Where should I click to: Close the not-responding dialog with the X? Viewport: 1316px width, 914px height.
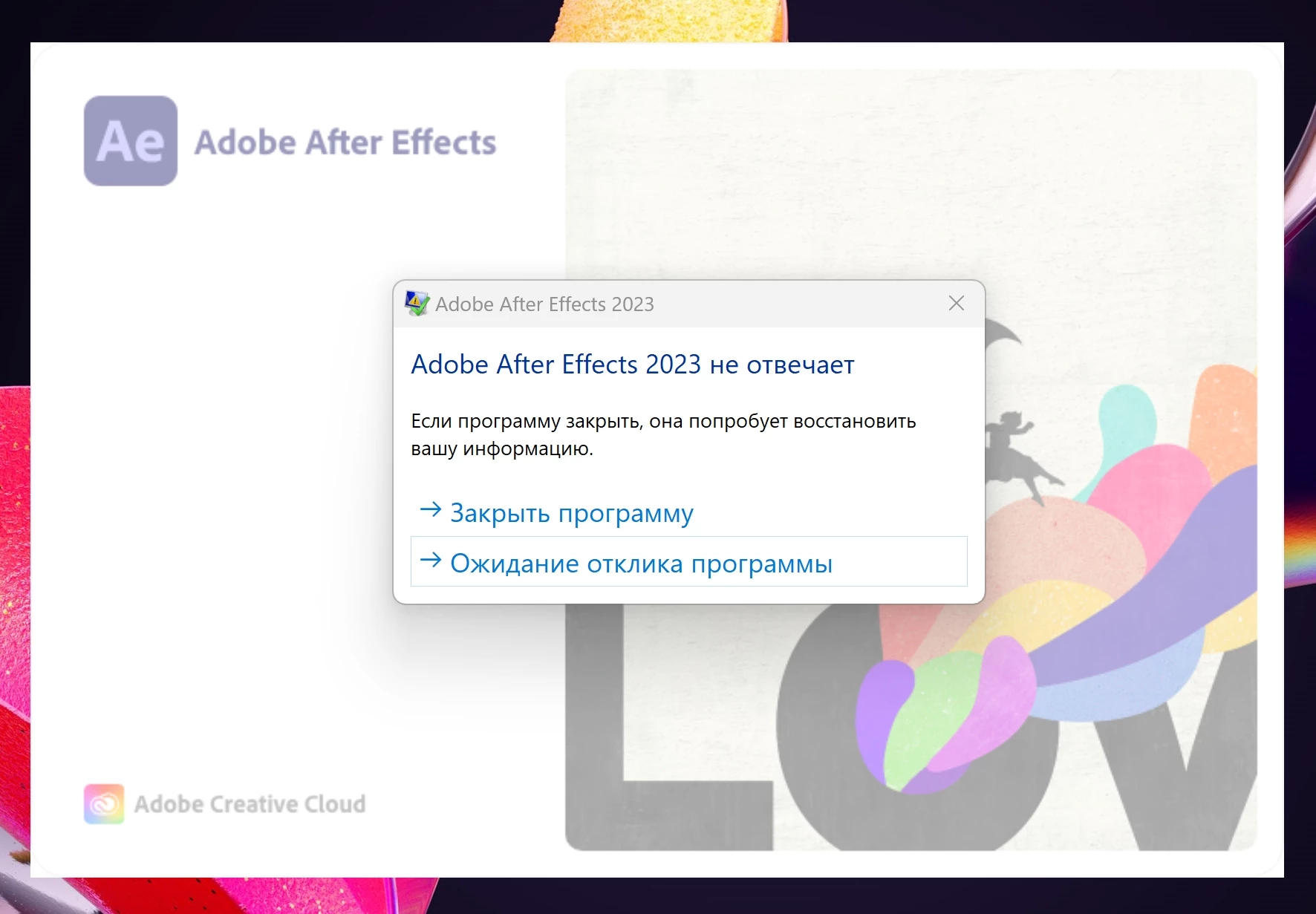point(957,303)
